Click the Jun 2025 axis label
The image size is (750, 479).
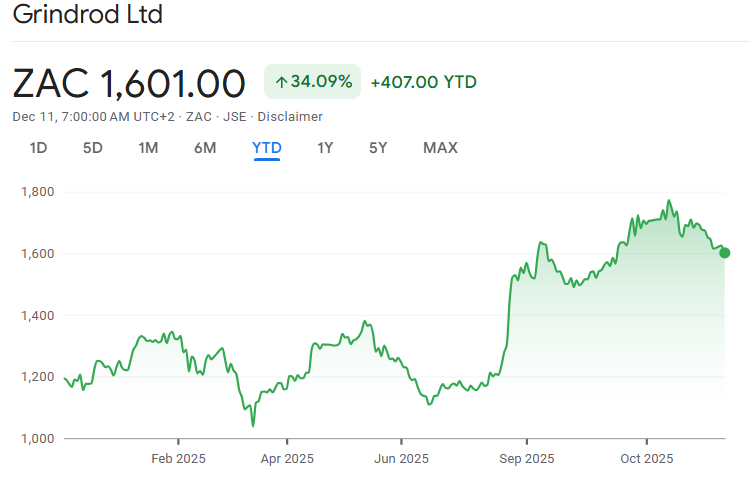[401, 459]
